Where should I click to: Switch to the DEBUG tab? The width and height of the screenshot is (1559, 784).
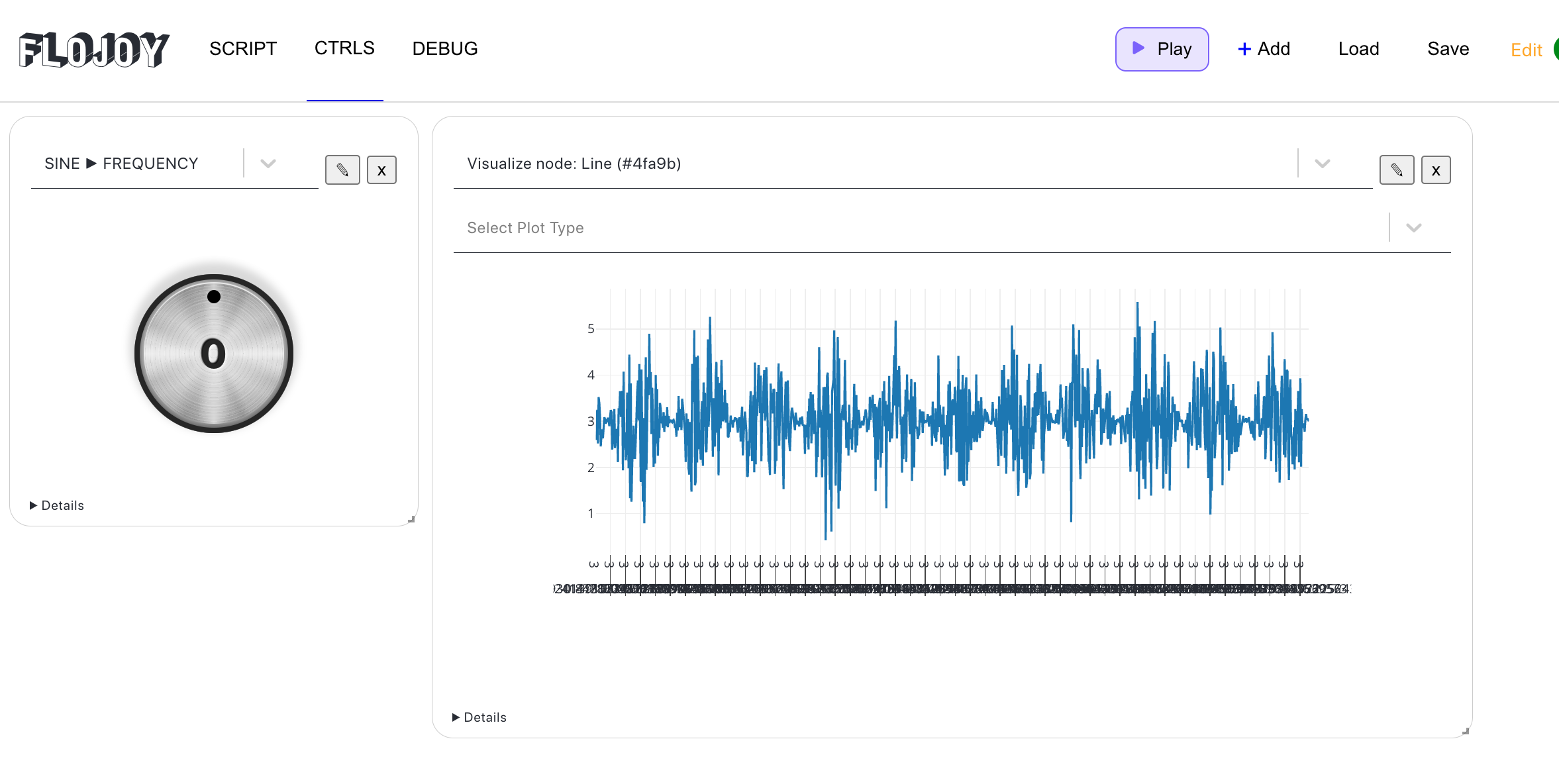tap(445, 48)
